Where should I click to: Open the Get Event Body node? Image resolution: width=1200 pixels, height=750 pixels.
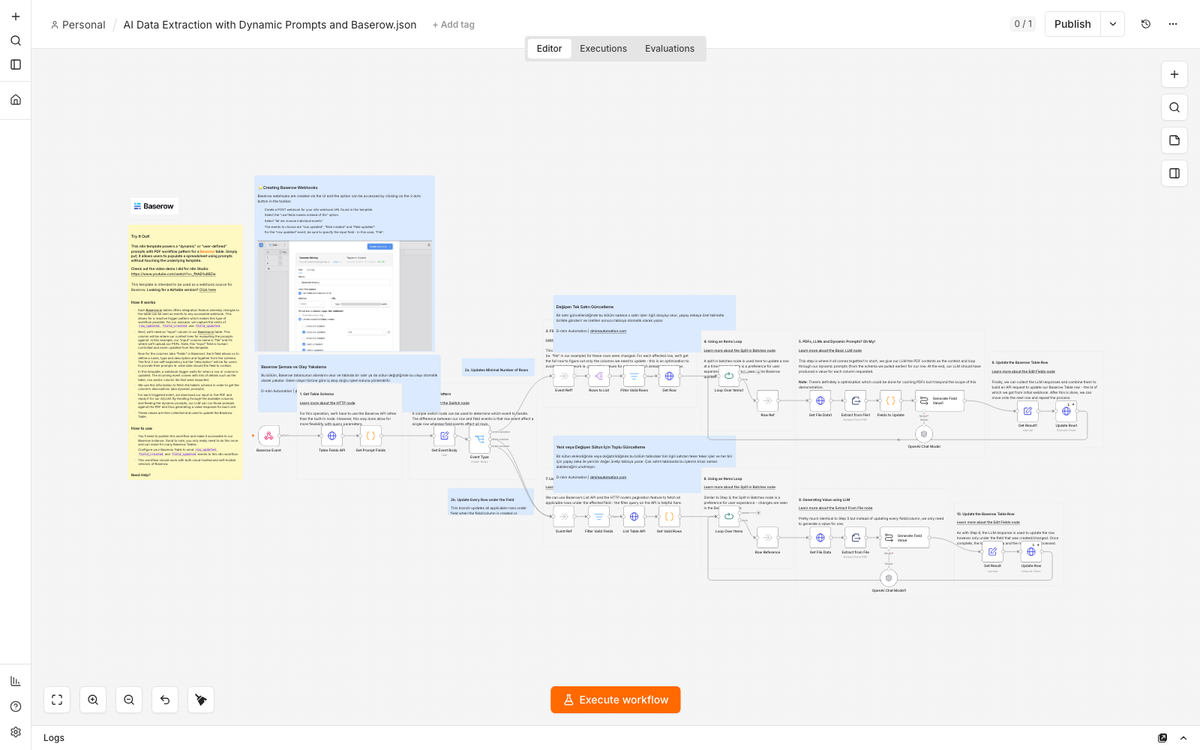tap(445, 436)
